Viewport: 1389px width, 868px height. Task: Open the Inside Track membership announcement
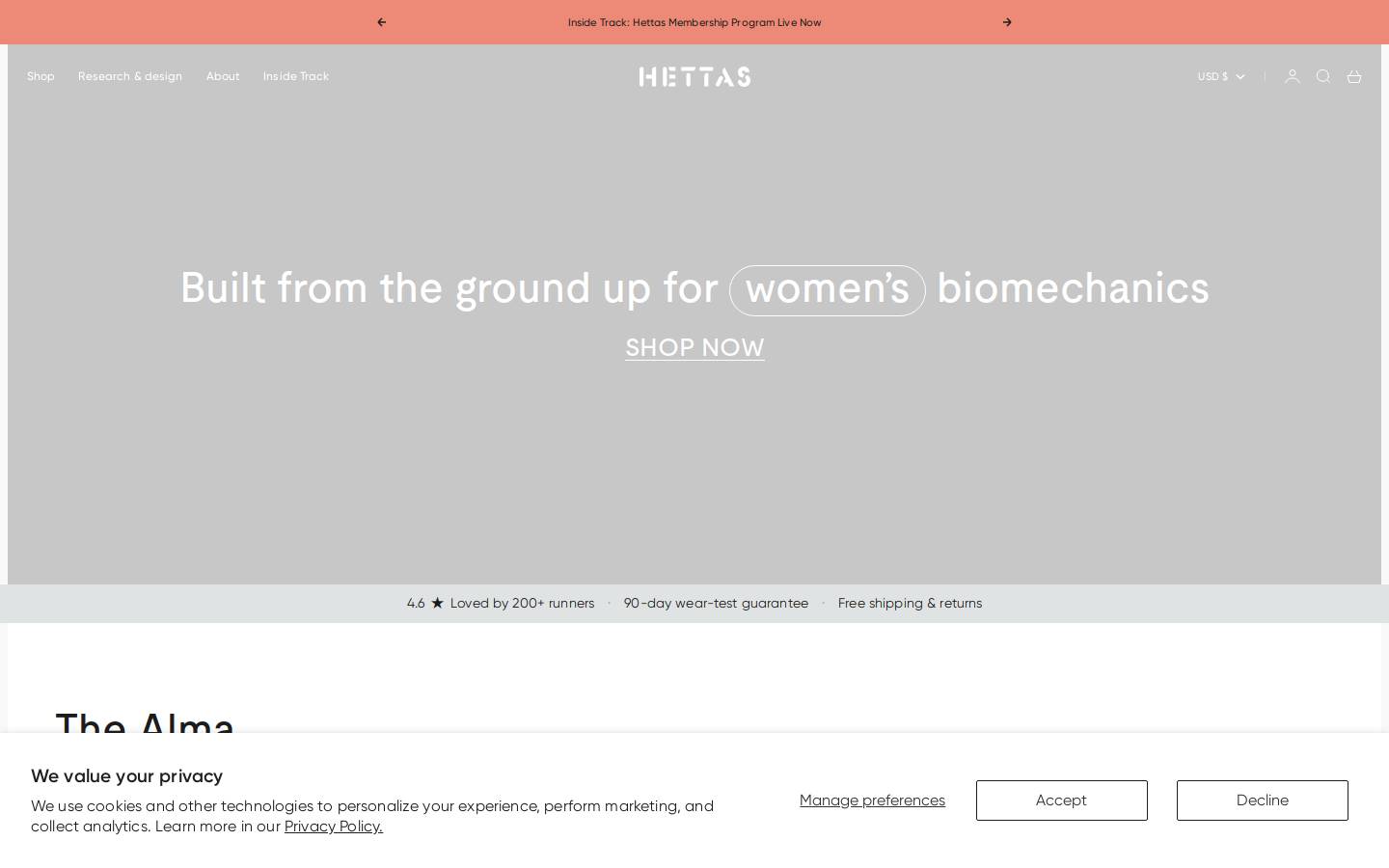694,22
